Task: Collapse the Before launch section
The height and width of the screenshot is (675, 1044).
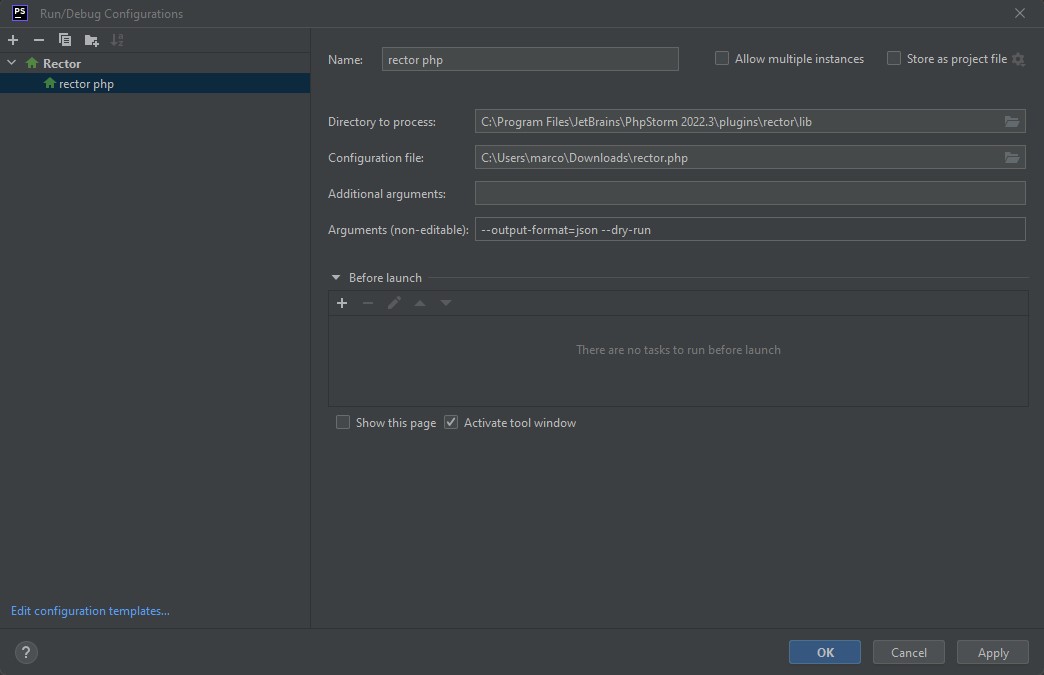Action: 336,277
